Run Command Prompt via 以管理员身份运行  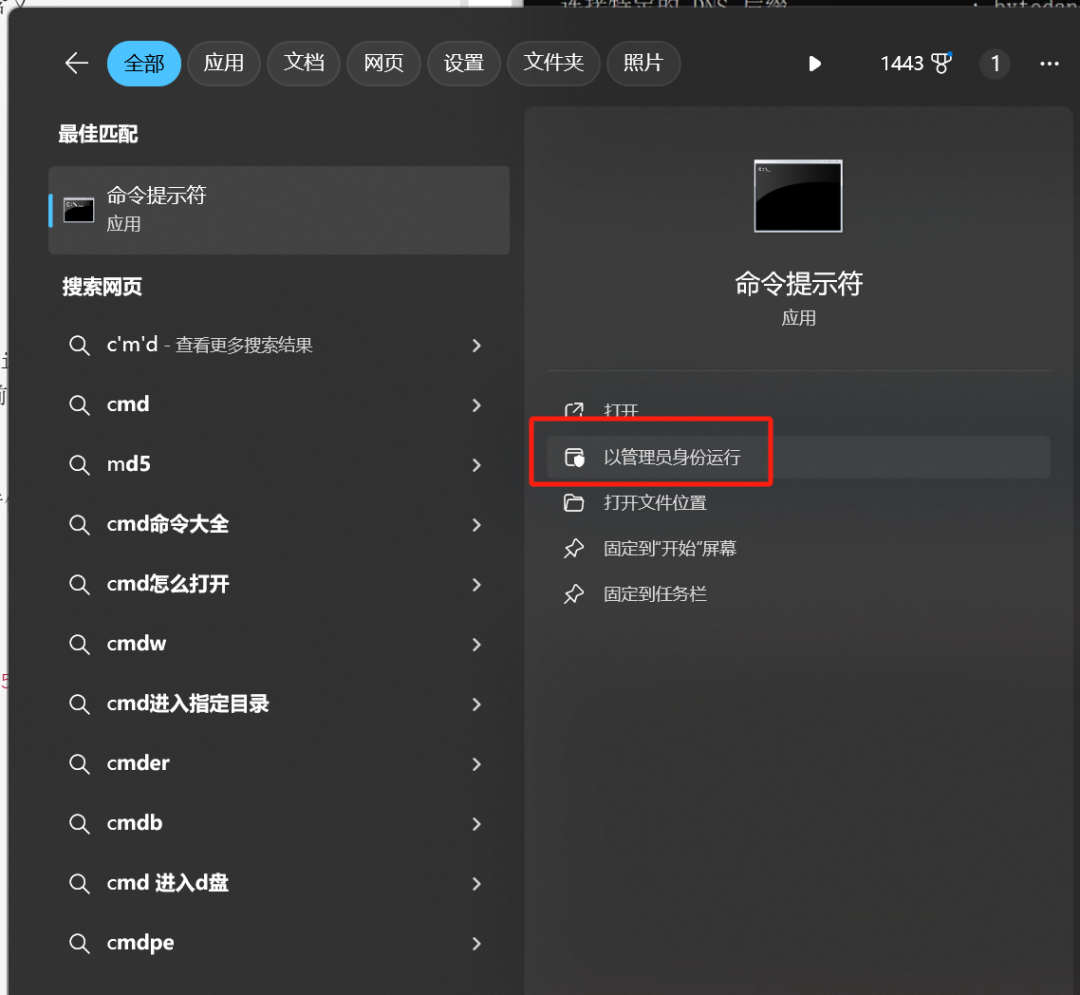[x=672, y=458]
